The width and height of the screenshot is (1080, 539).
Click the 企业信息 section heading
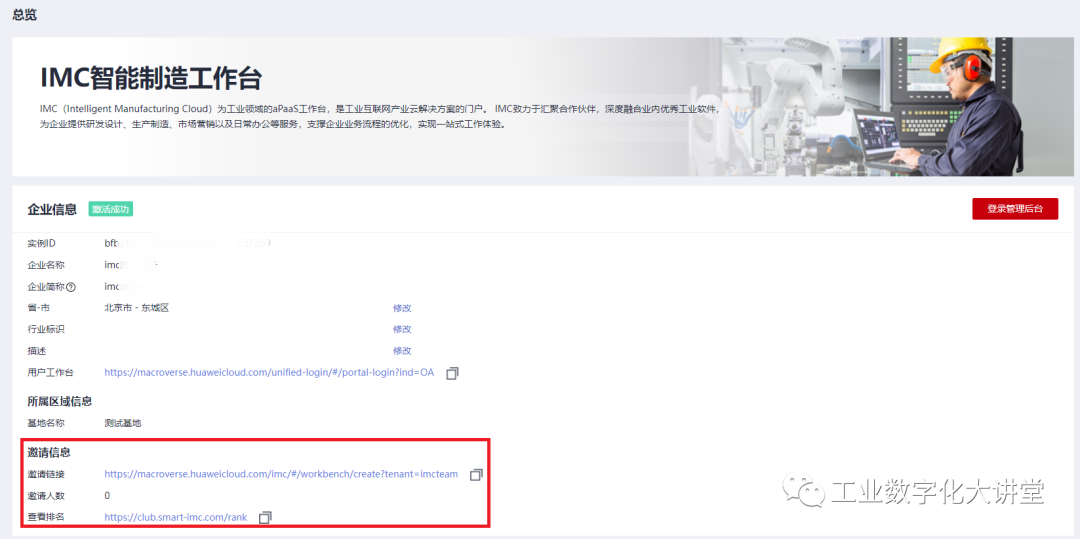[x=52, y=210]
